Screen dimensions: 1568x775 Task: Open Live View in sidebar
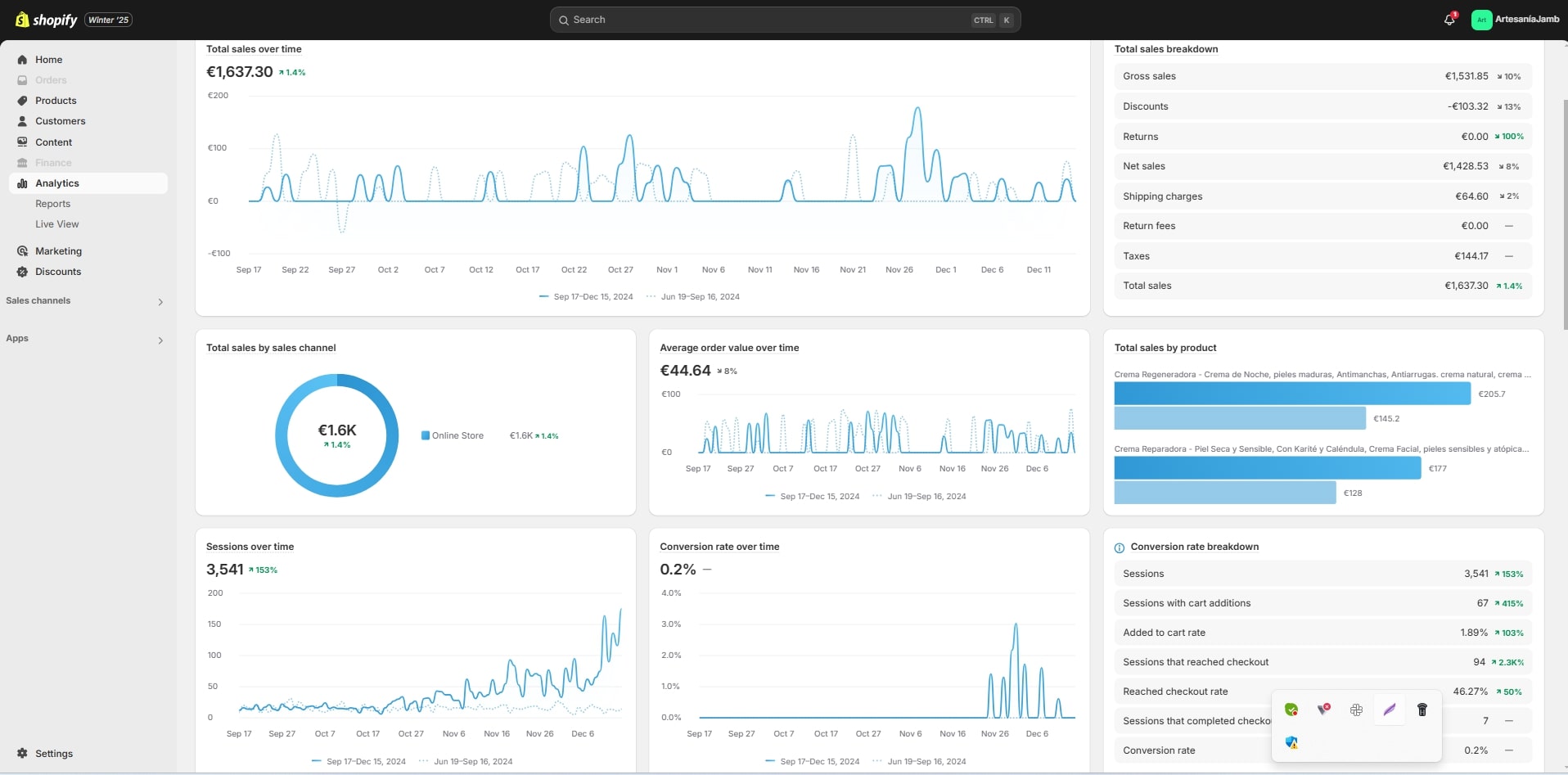(56, 224)
